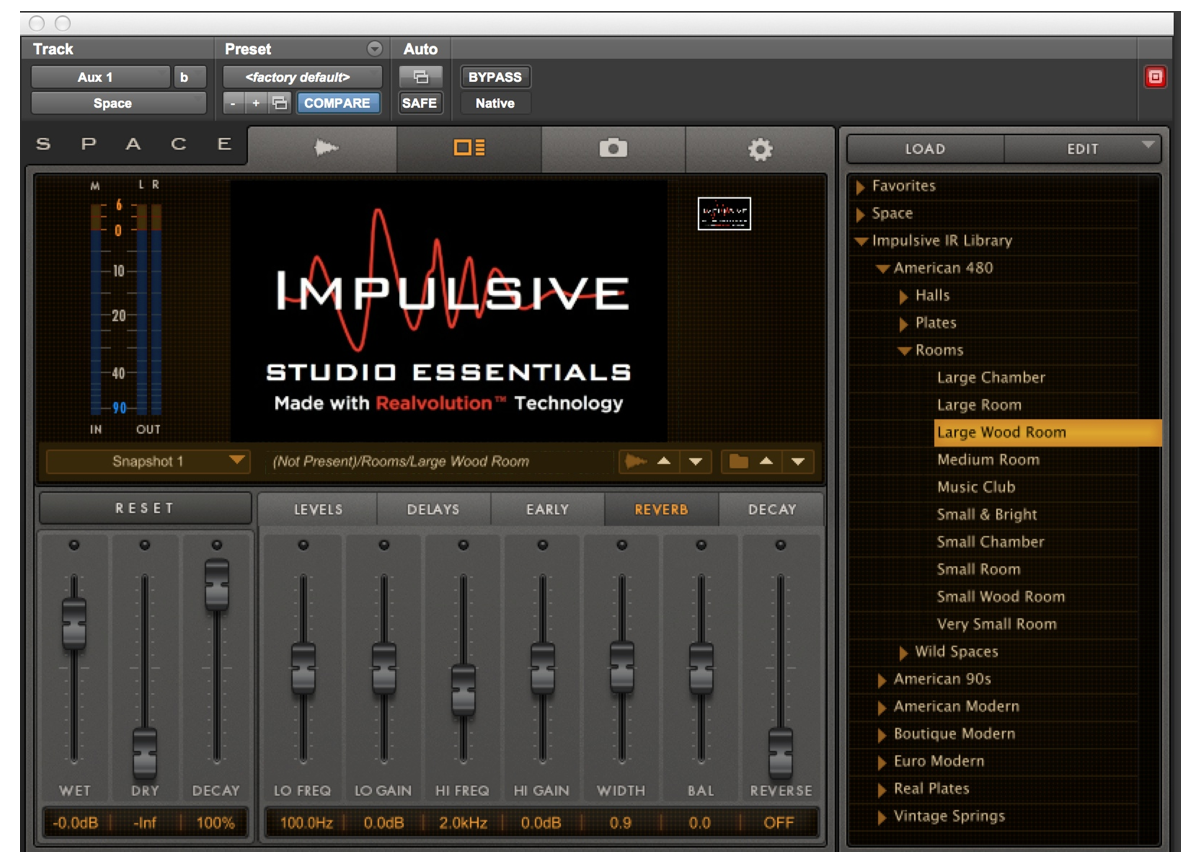
Task: Click the red target button in the header
Action: 1155,77
